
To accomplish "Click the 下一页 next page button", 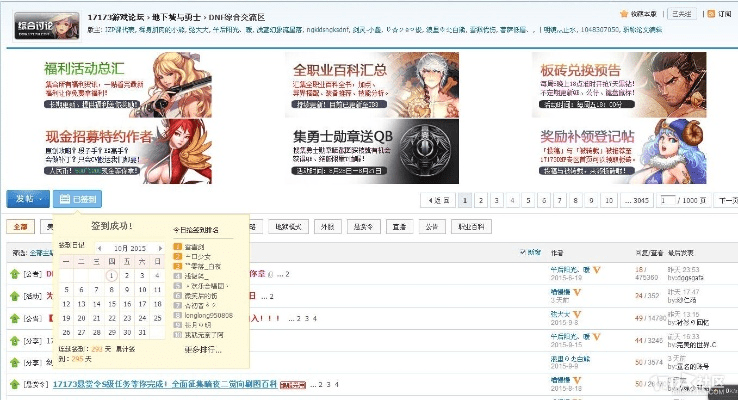I will pyautogui.click(x=727, y=200).
